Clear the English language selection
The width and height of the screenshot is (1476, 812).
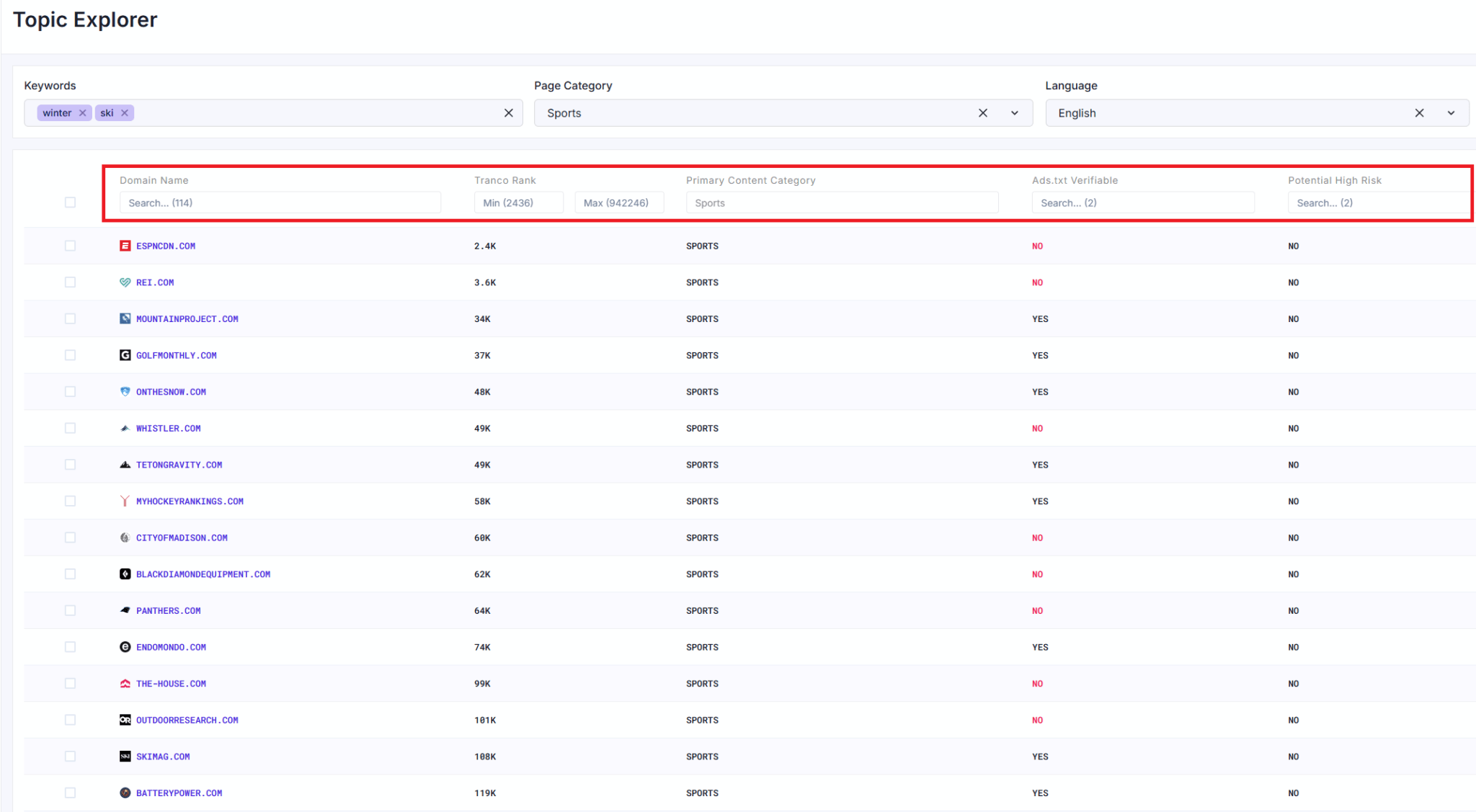(1419, 113)
